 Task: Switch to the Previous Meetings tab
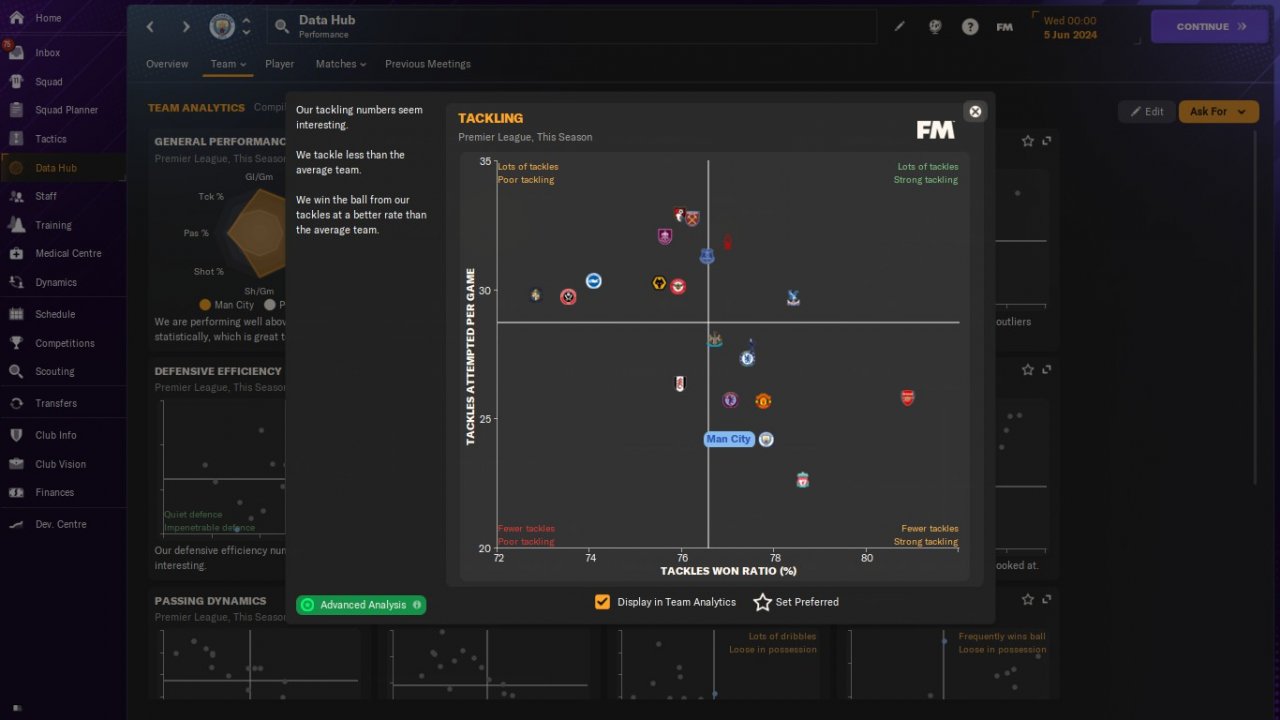pos(428,64)
